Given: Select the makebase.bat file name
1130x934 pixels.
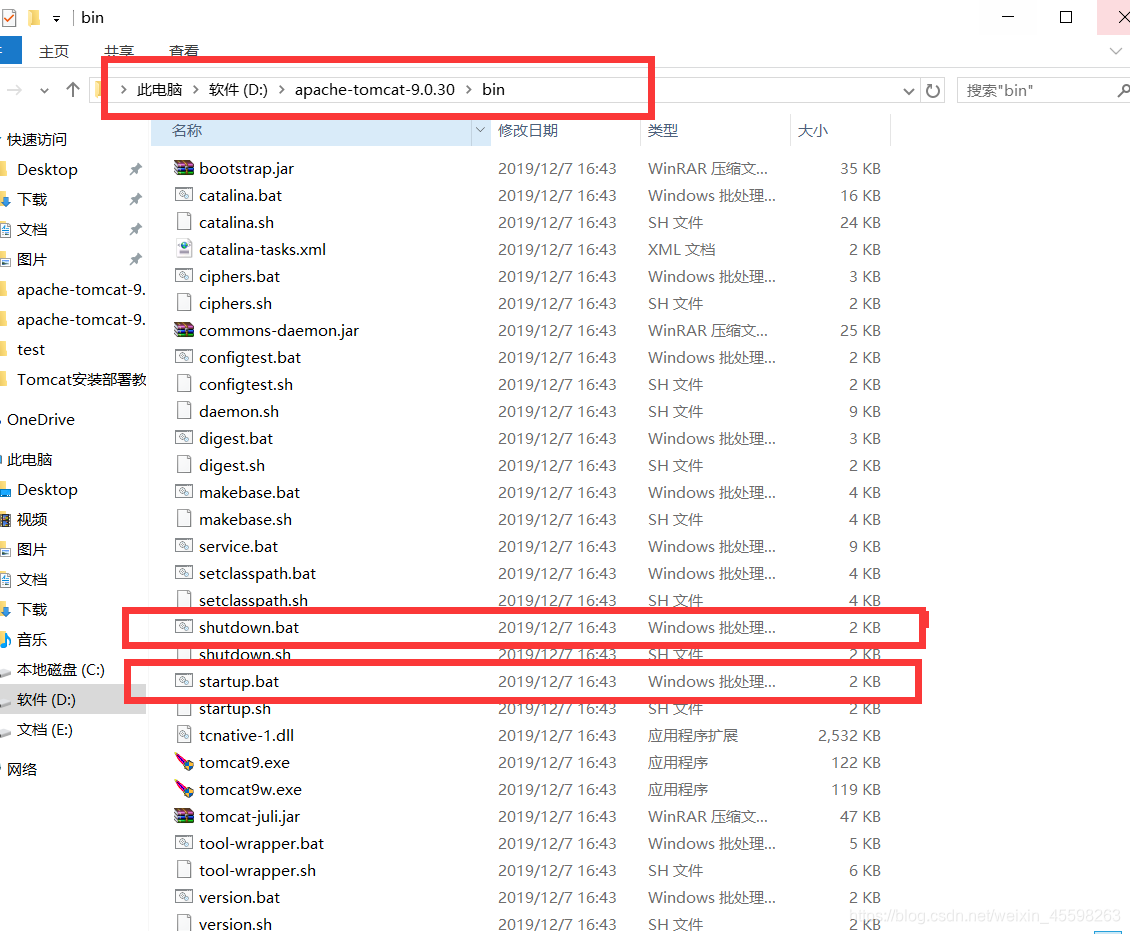Looking at the screenshot, I should click(x=249, y=492).
